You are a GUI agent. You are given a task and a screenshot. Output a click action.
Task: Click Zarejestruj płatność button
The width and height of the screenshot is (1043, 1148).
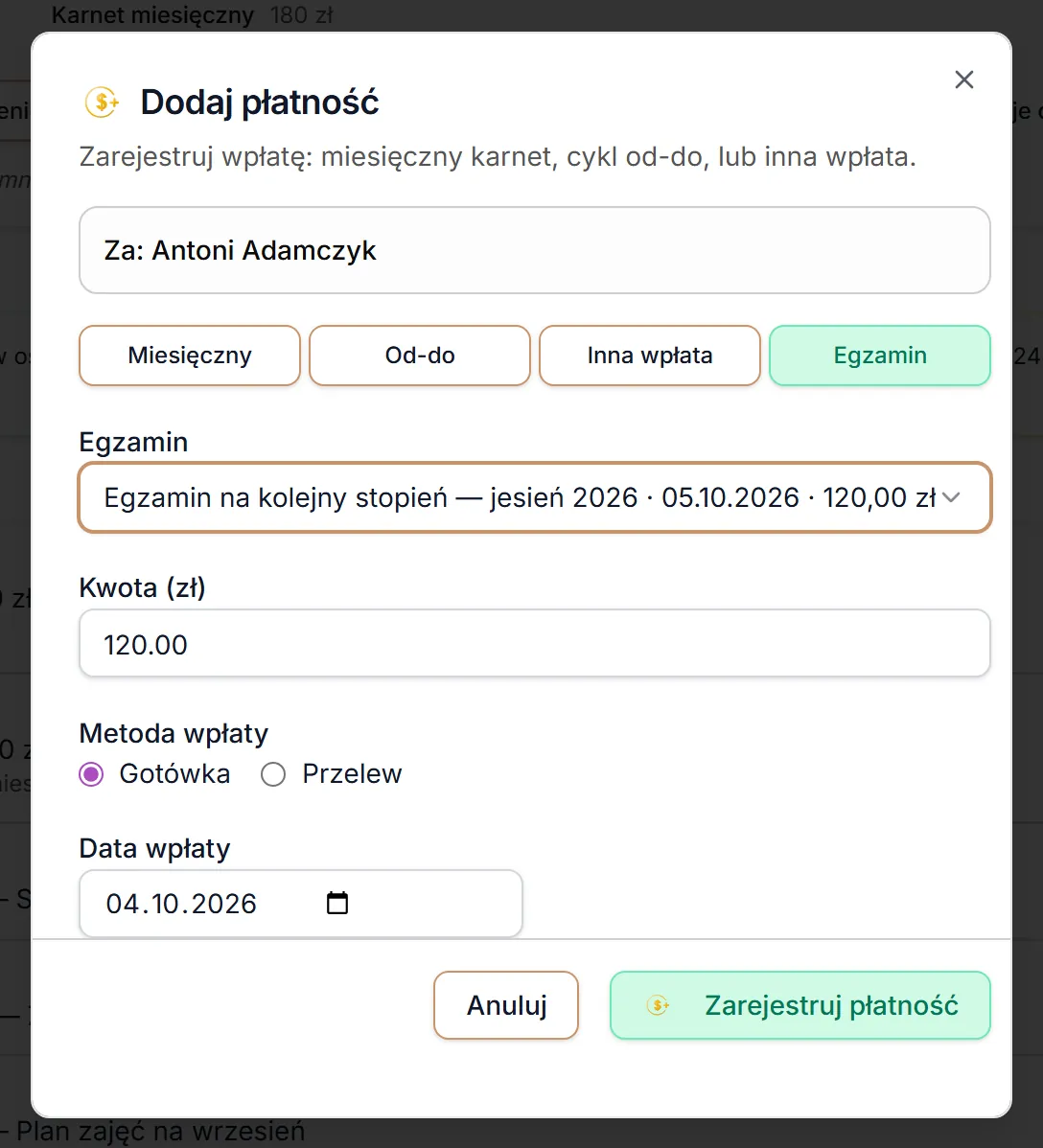click(800, 1005)
